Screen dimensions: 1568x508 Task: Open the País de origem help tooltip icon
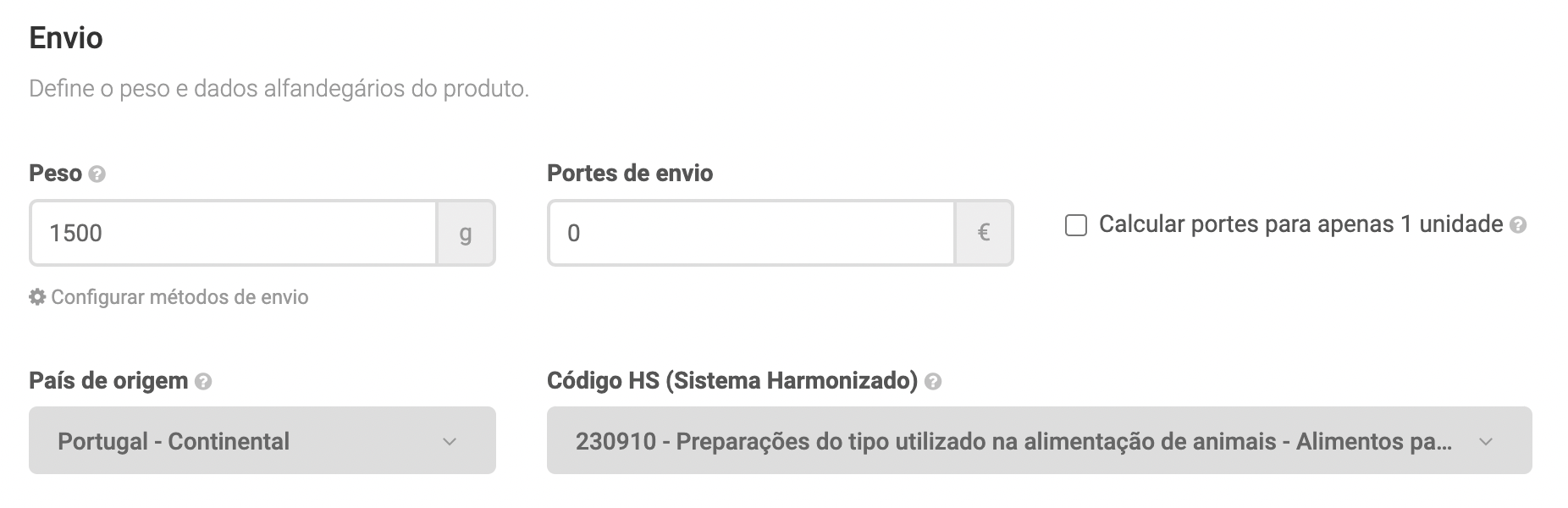[x=203, y=382]
